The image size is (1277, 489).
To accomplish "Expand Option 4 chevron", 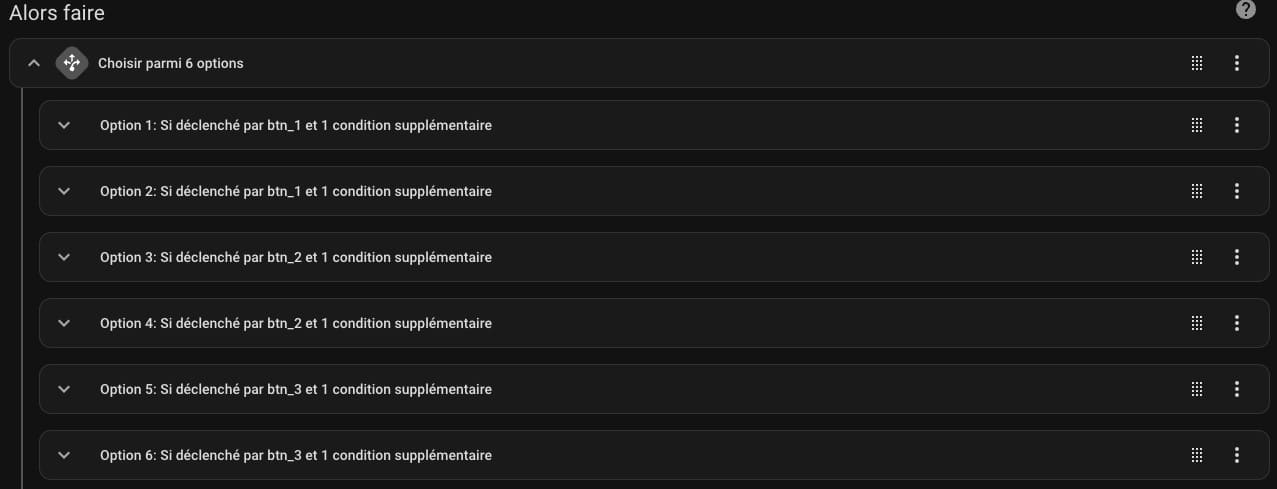I will (x=64, y=323).
